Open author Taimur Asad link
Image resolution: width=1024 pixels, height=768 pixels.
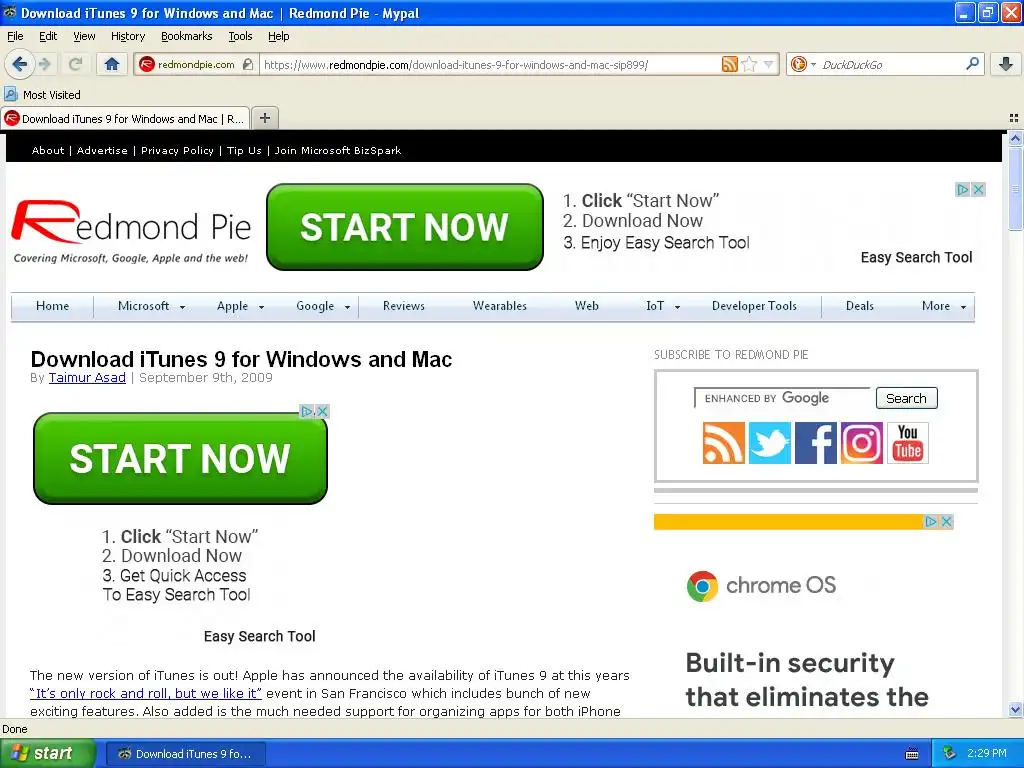click(87, 377)
